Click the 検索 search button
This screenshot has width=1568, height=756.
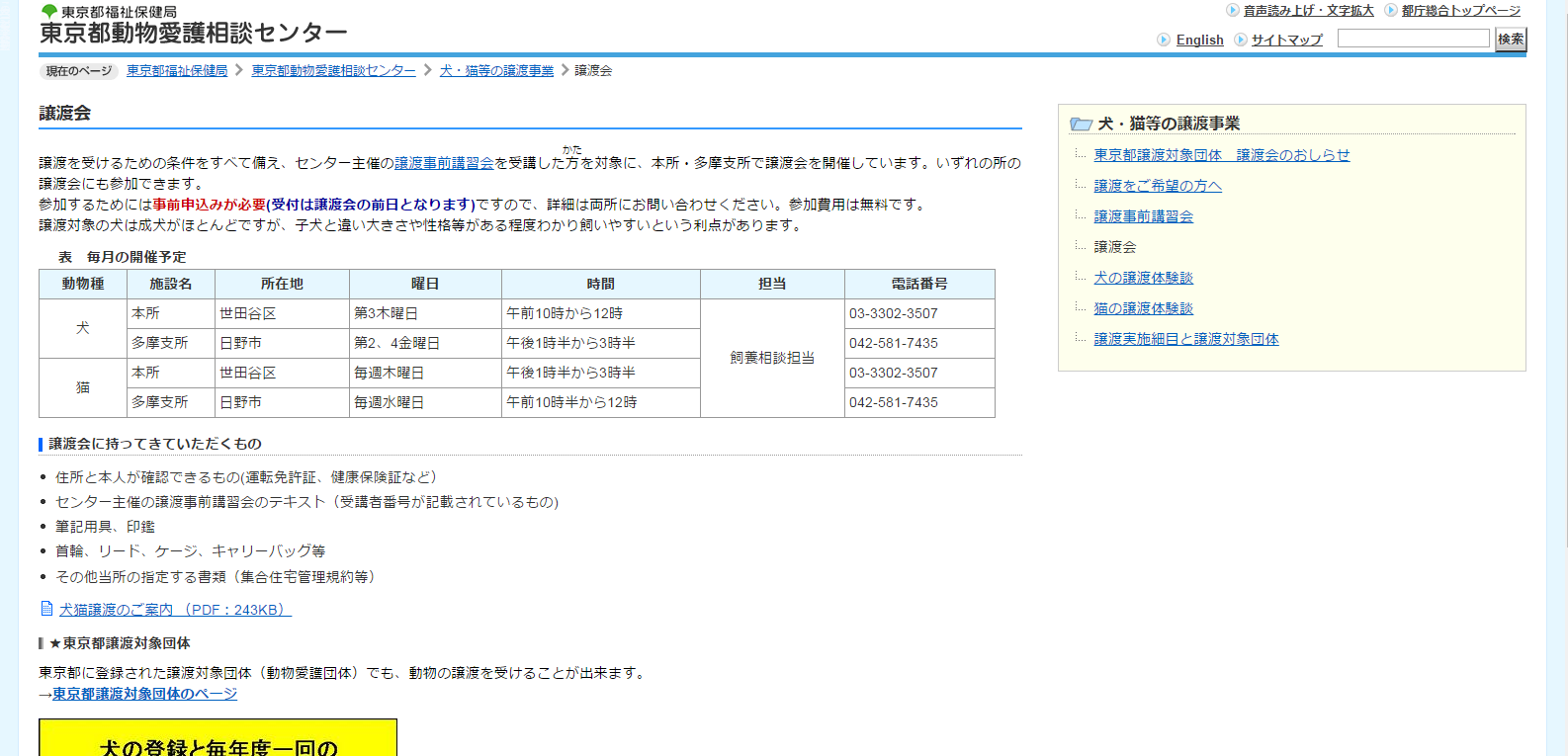(1511, 39)
